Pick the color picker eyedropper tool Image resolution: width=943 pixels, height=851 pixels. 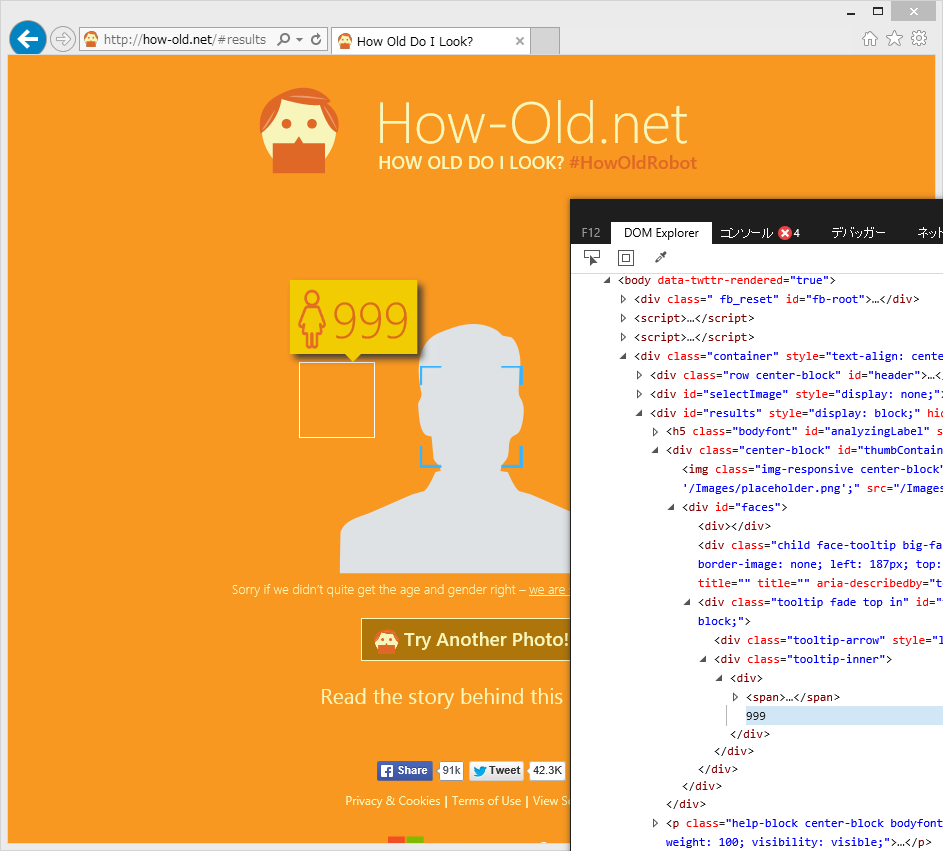coord(659,257)
